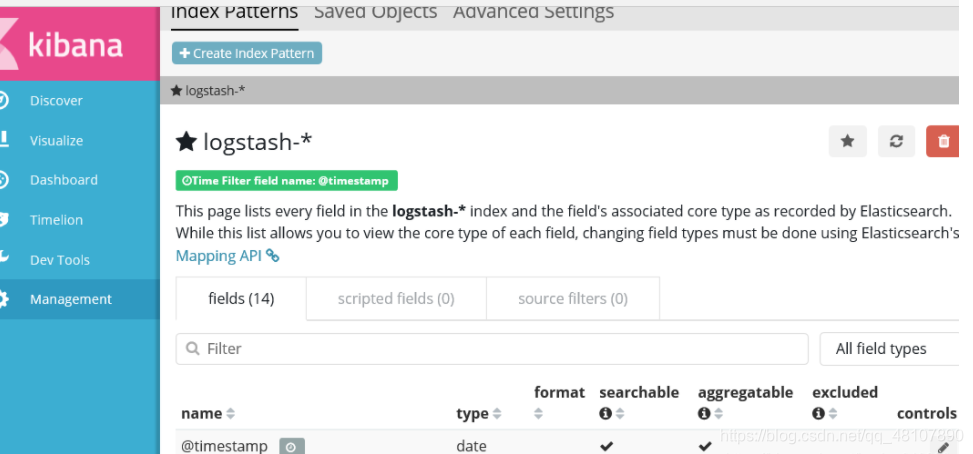Sort by searchable column arrows

(620, 414)
